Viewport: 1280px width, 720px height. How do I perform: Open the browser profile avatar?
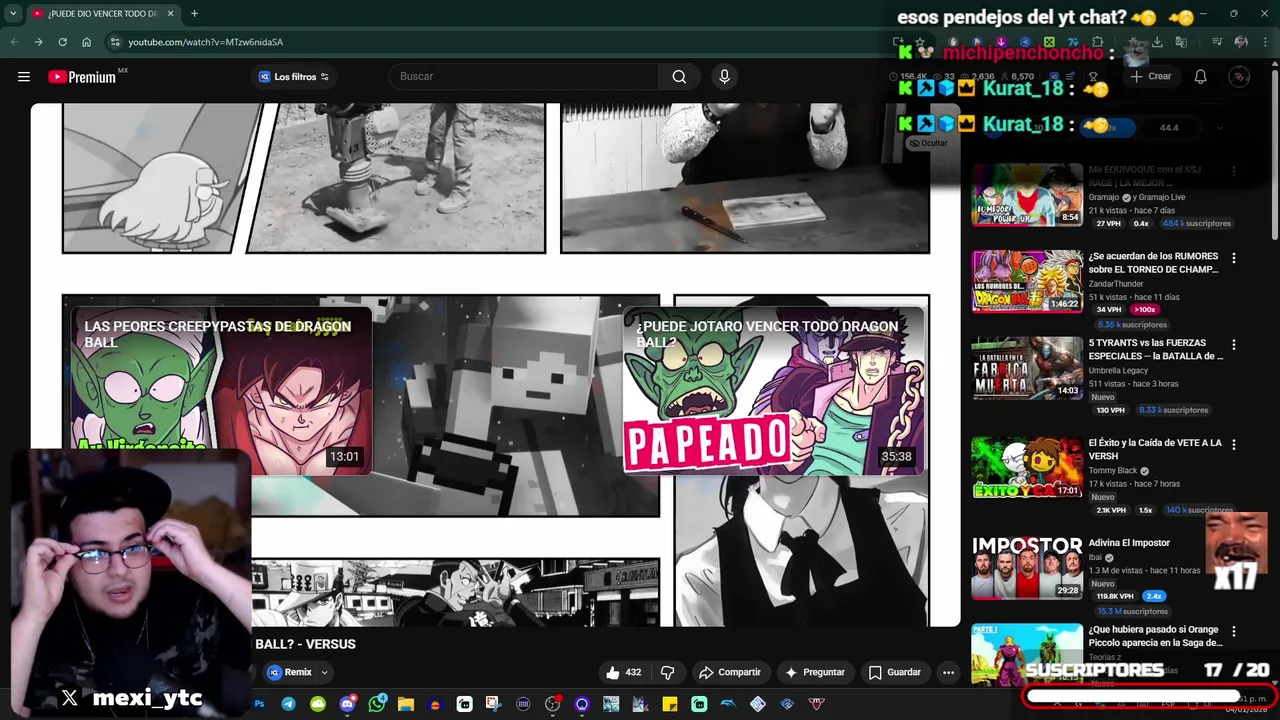click(1241, 42)
